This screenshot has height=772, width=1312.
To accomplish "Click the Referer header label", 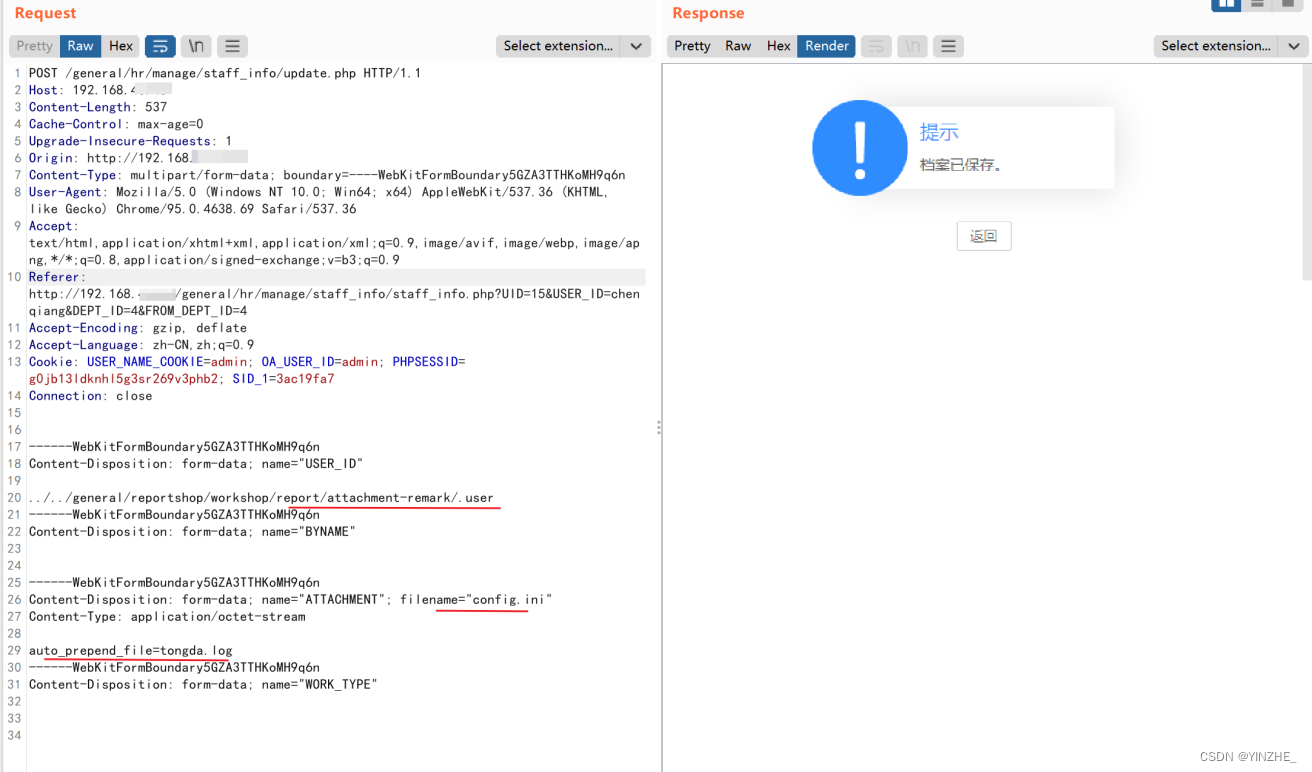I will [x=55, y=277].
